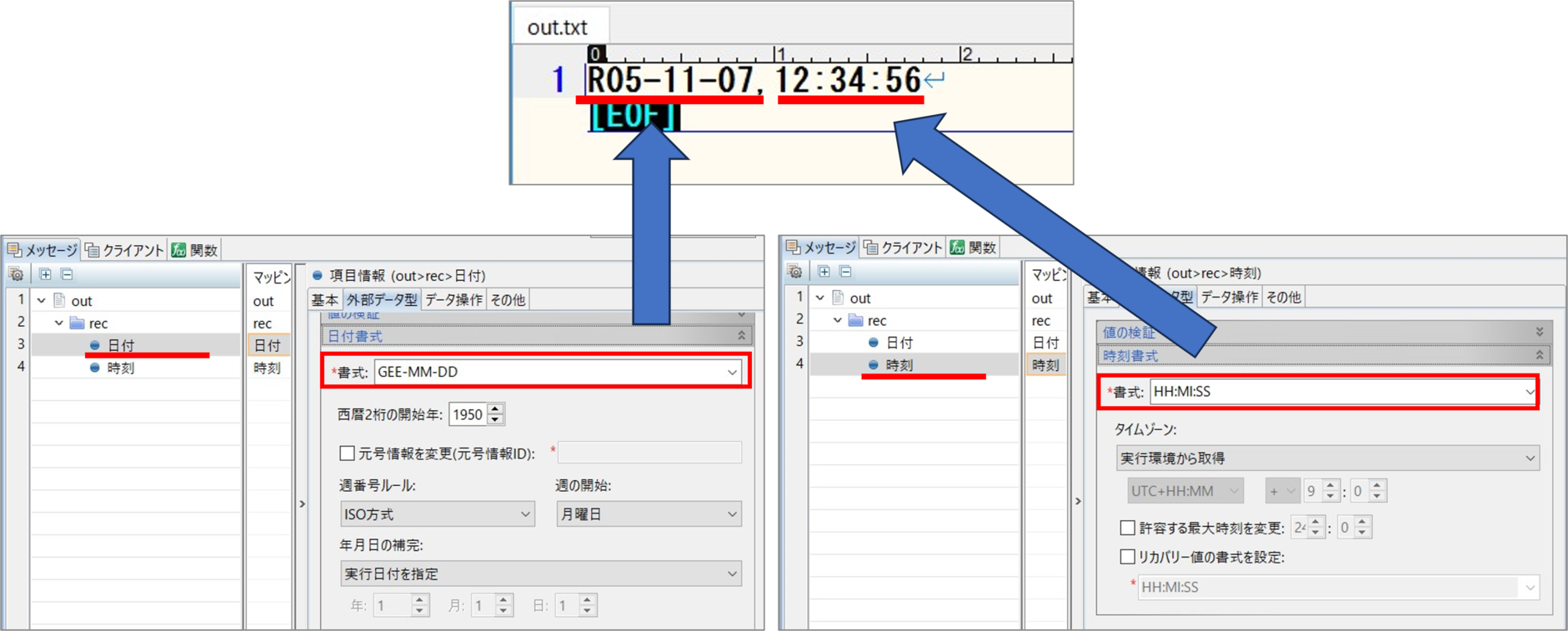
Task: Click the settings gear icon in right message panel
Action: pos(794,272)
